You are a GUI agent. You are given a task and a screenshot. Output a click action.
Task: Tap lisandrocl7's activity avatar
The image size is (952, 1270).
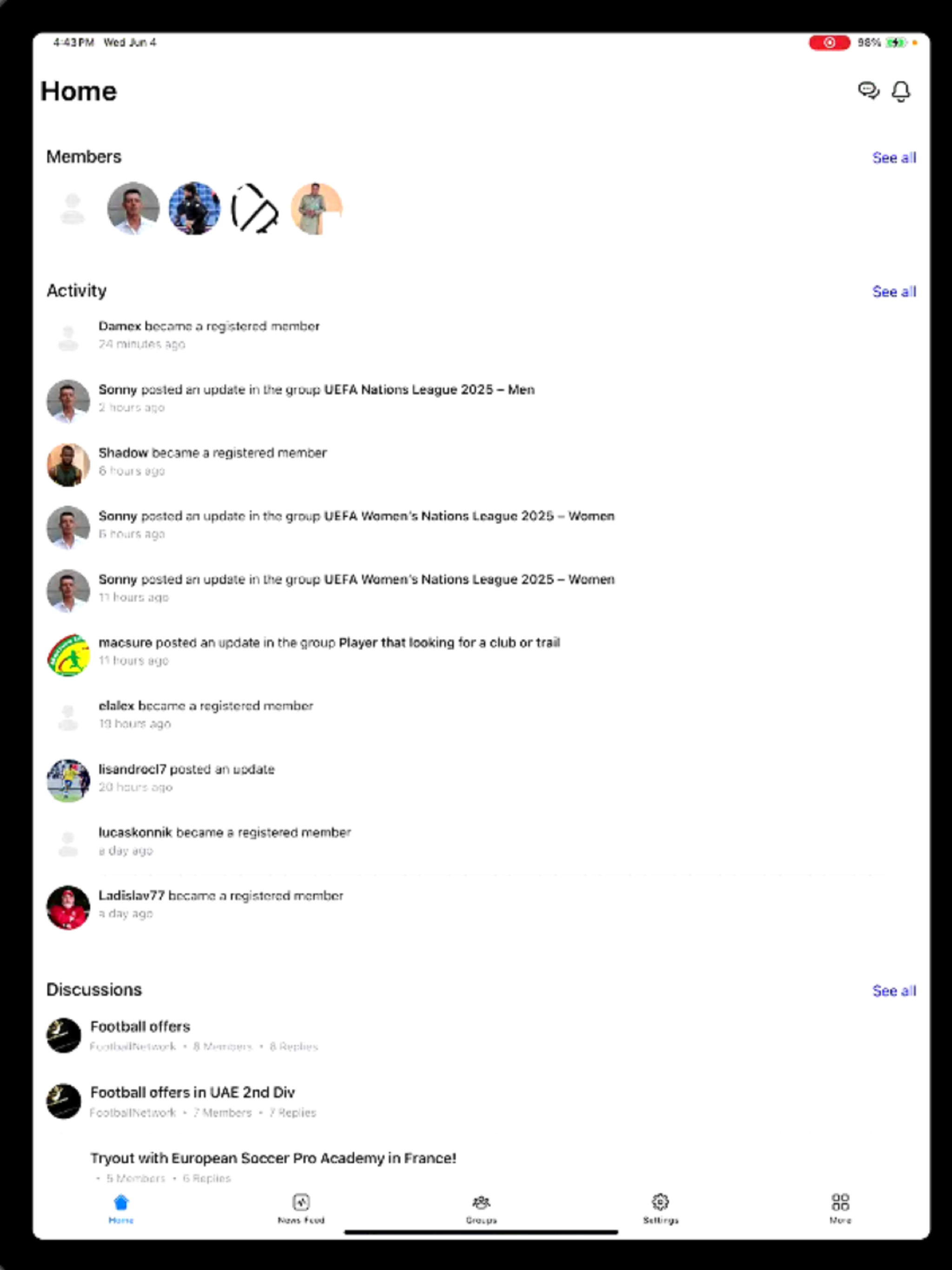(x=68, y=781)
